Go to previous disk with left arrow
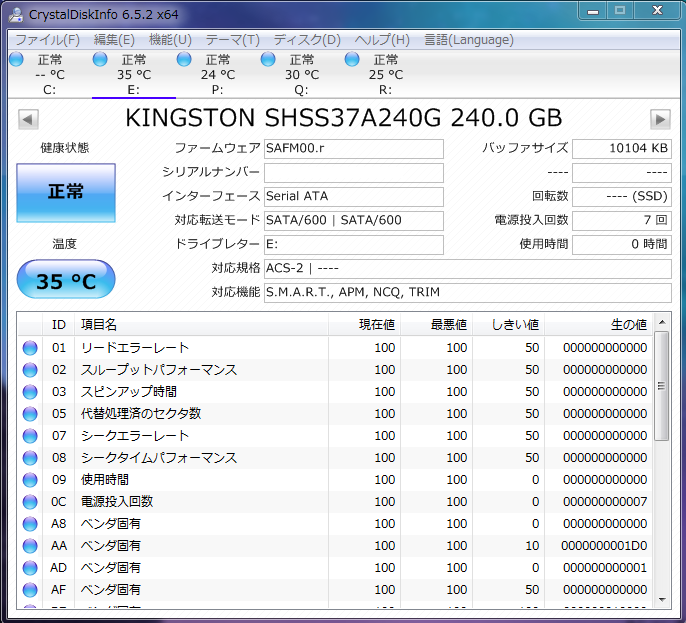The image size is (686, 623). coord(28,119)
